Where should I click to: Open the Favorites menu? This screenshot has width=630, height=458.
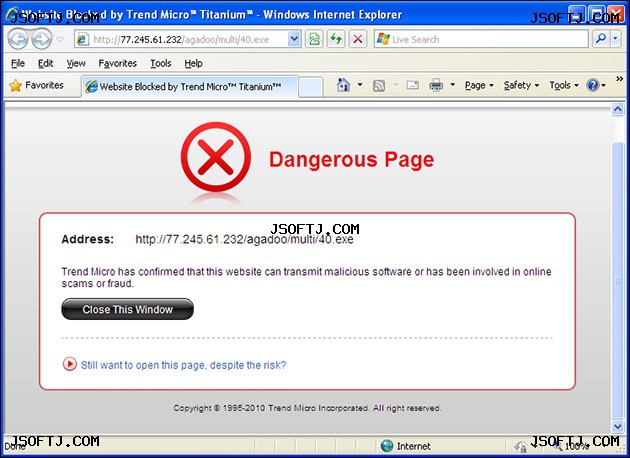click(117, 63)
